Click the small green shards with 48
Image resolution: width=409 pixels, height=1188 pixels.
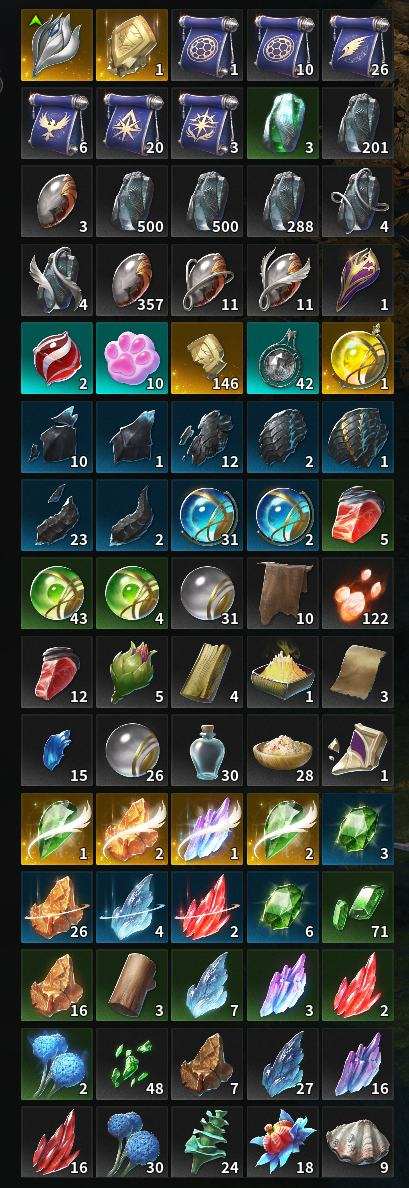click(x=132, y=1064)
